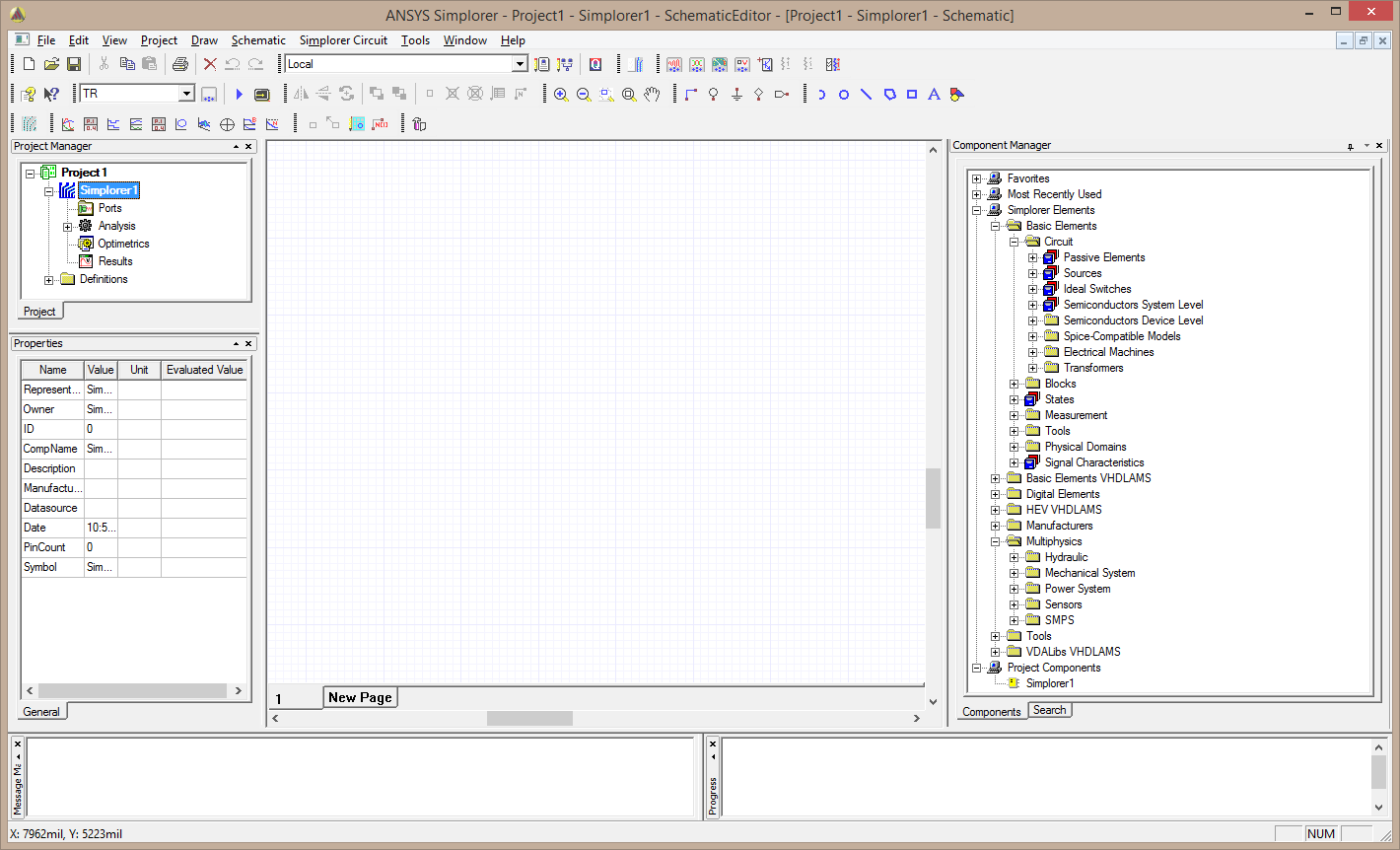Copy selection using the Copy toolbar icon
1400x850 pixels.
tap(127, 64)
